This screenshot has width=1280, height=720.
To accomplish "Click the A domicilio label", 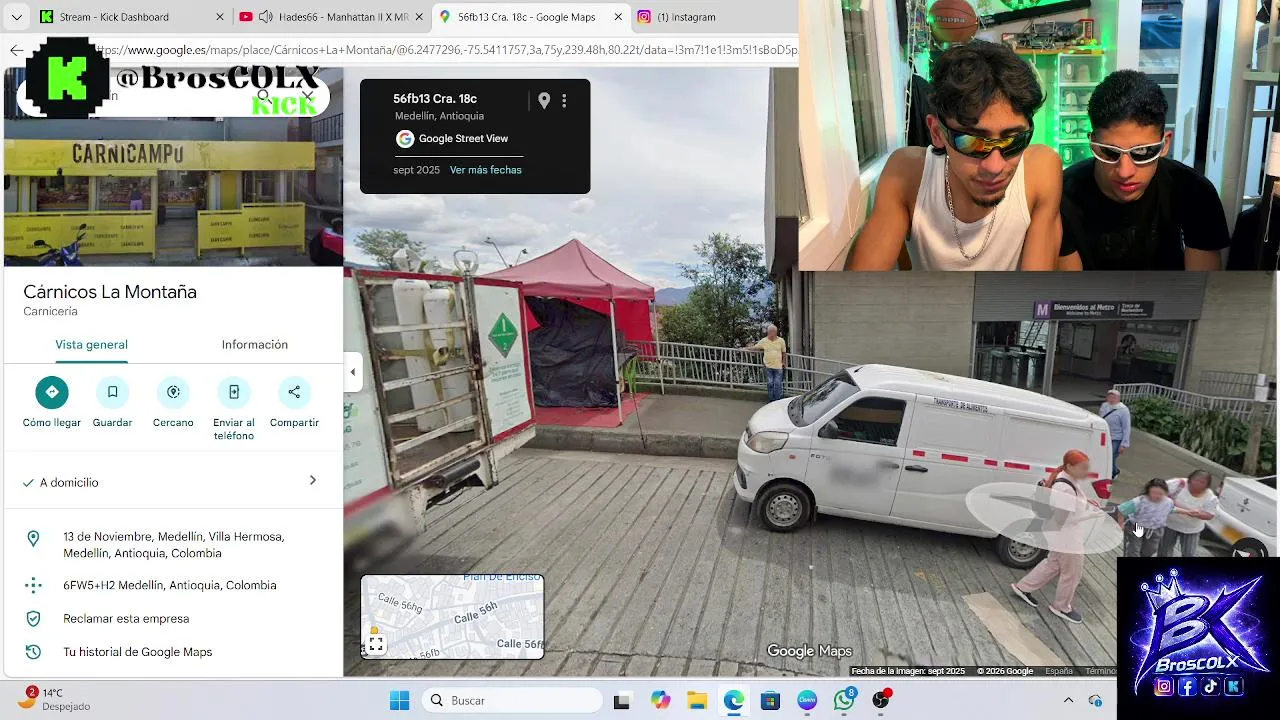I will pos(69,482).
